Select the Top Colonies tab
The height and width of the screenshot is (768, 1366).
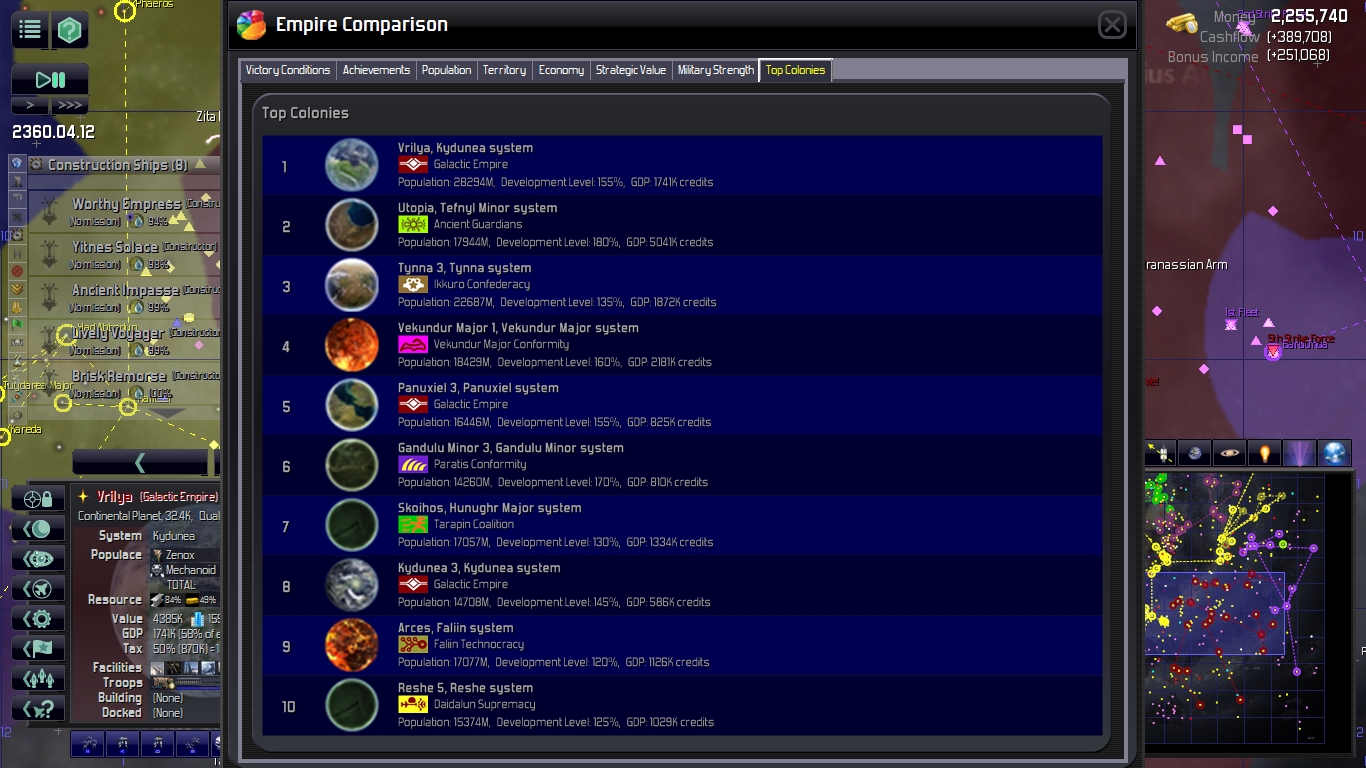click(x=796, y=70)
